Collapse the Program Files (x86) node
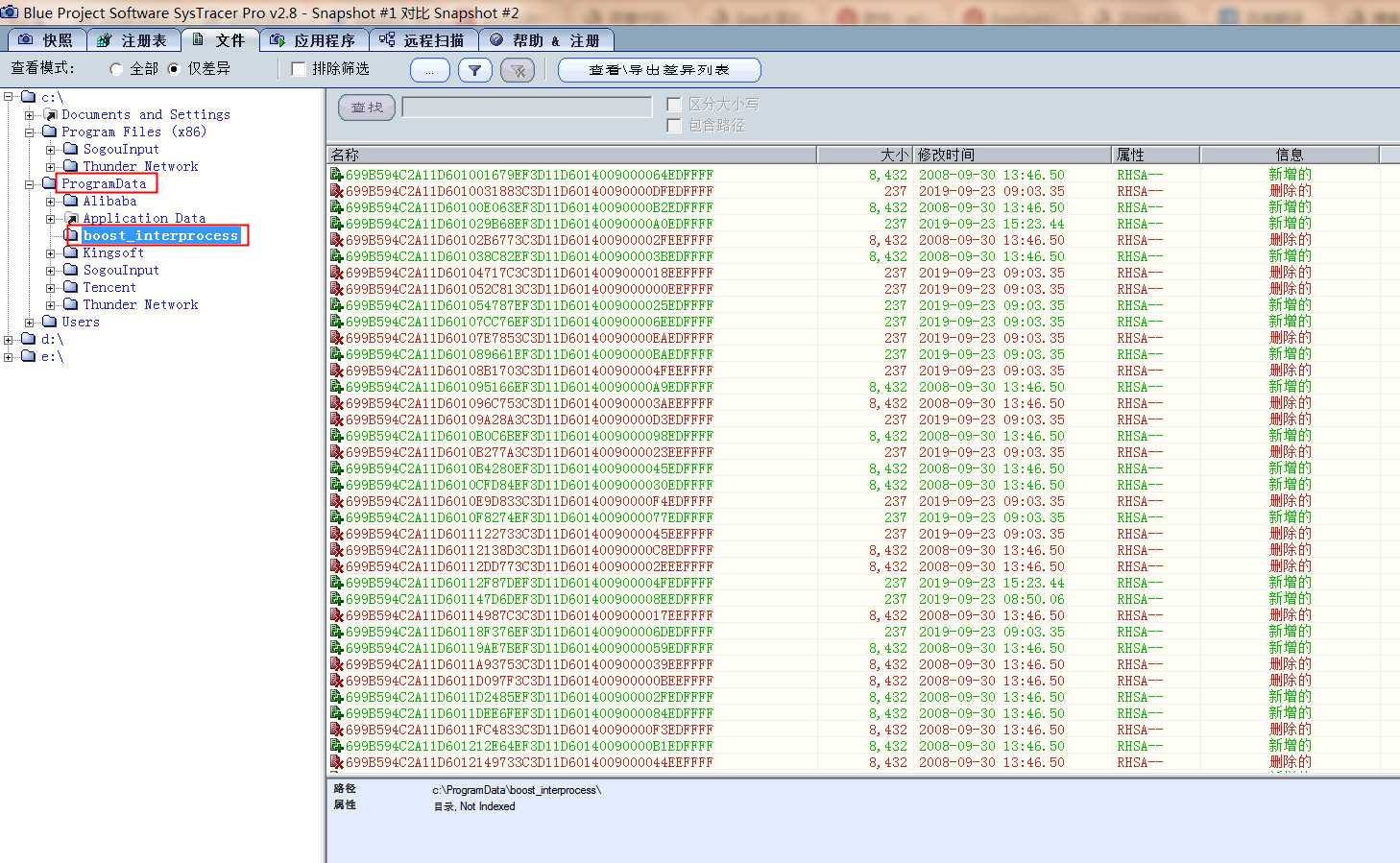The image size is (1400, 863). click(30, 132)
